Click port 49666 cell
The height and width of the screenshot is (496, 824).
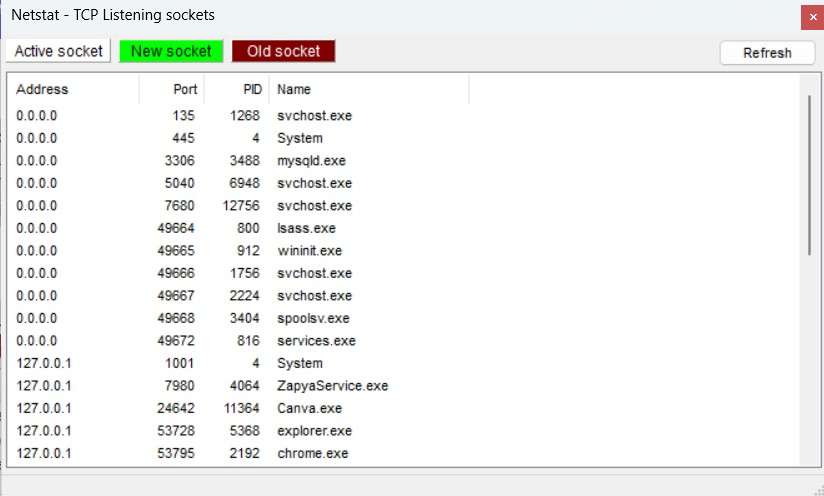coord(176,273)
